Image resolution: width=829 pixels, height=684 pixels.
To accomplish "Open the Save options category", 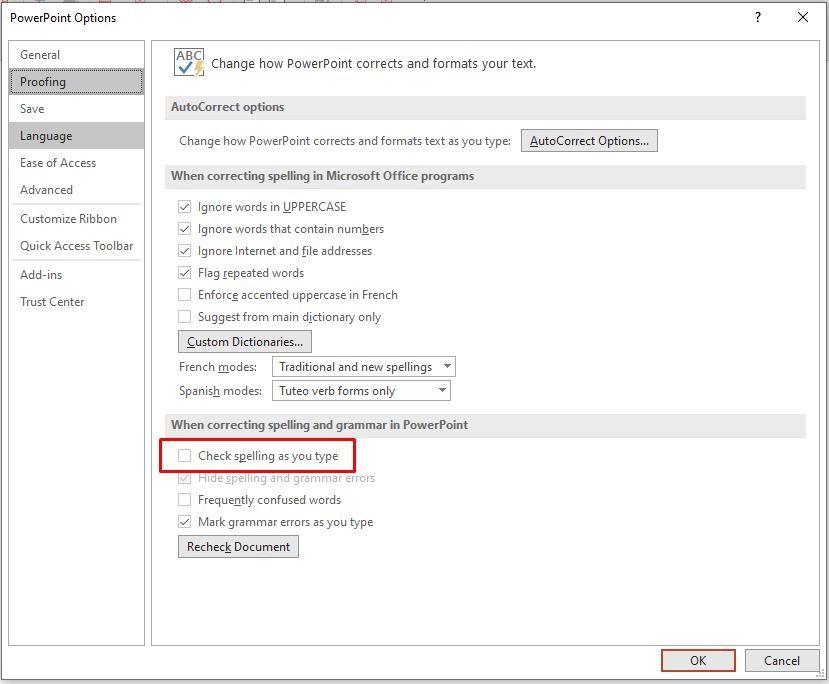I will click(x=76, y=109).
